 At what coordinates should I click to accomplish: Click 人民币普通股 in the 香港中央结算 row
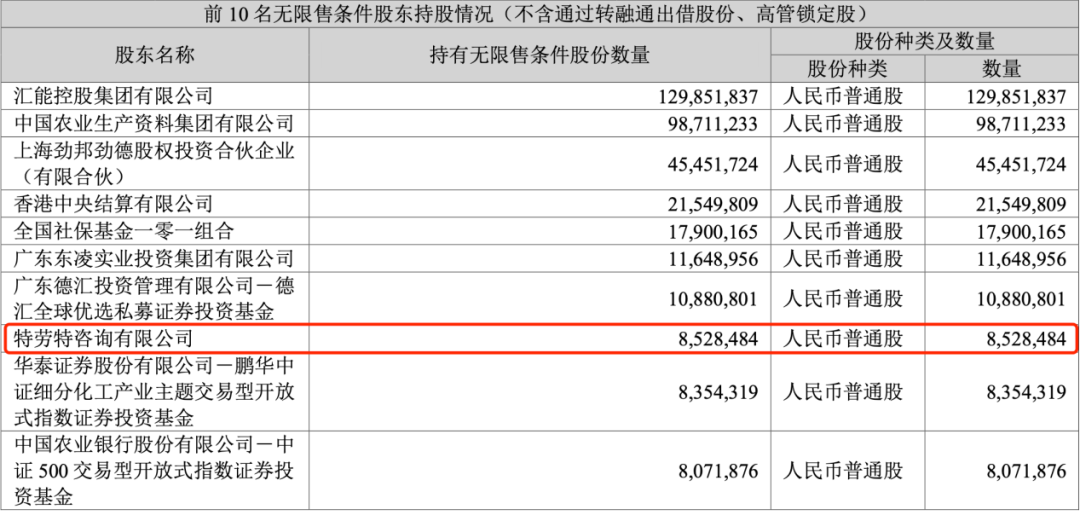click(842, 204)
